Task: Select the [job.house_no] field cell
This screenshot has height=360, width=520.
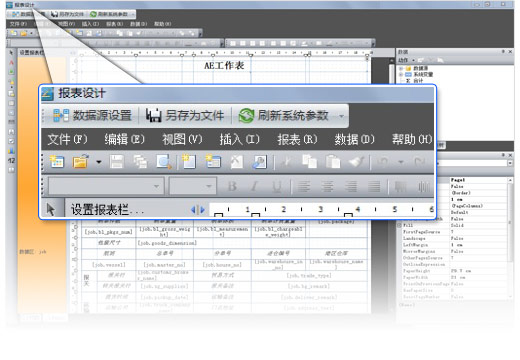Action: click(222, 265)
